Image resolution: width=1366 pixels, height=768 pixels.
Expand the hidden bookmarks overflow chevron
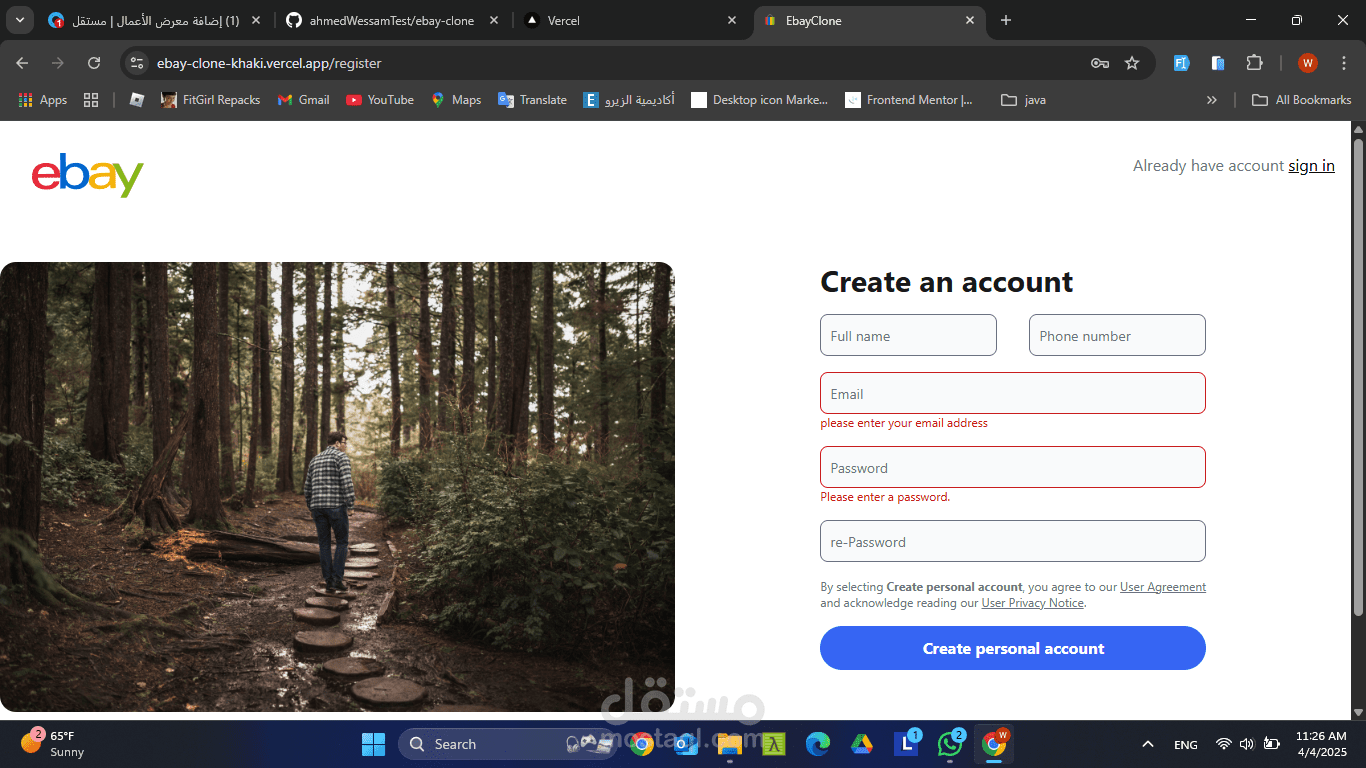pos(1212,100)
